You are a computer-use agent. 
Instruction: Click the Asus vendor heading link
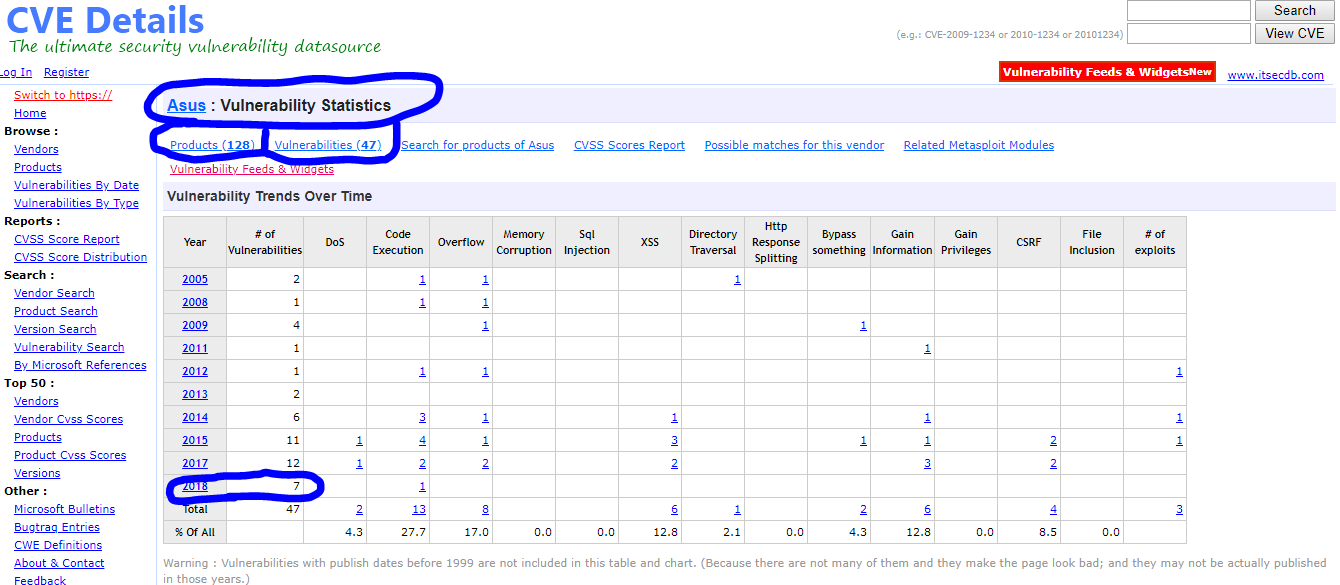pos(186,105)
